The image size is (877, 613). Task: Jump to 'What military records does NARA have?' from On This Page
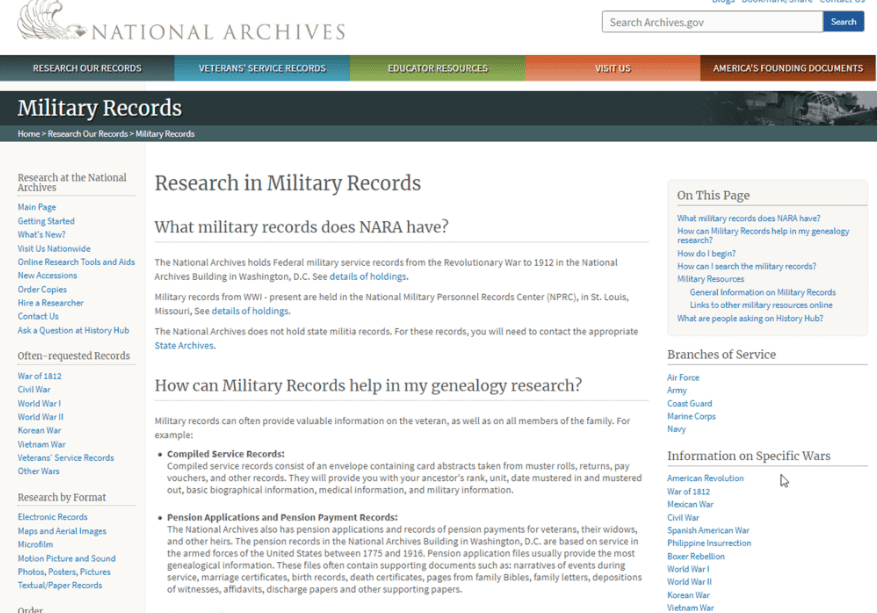749,218
